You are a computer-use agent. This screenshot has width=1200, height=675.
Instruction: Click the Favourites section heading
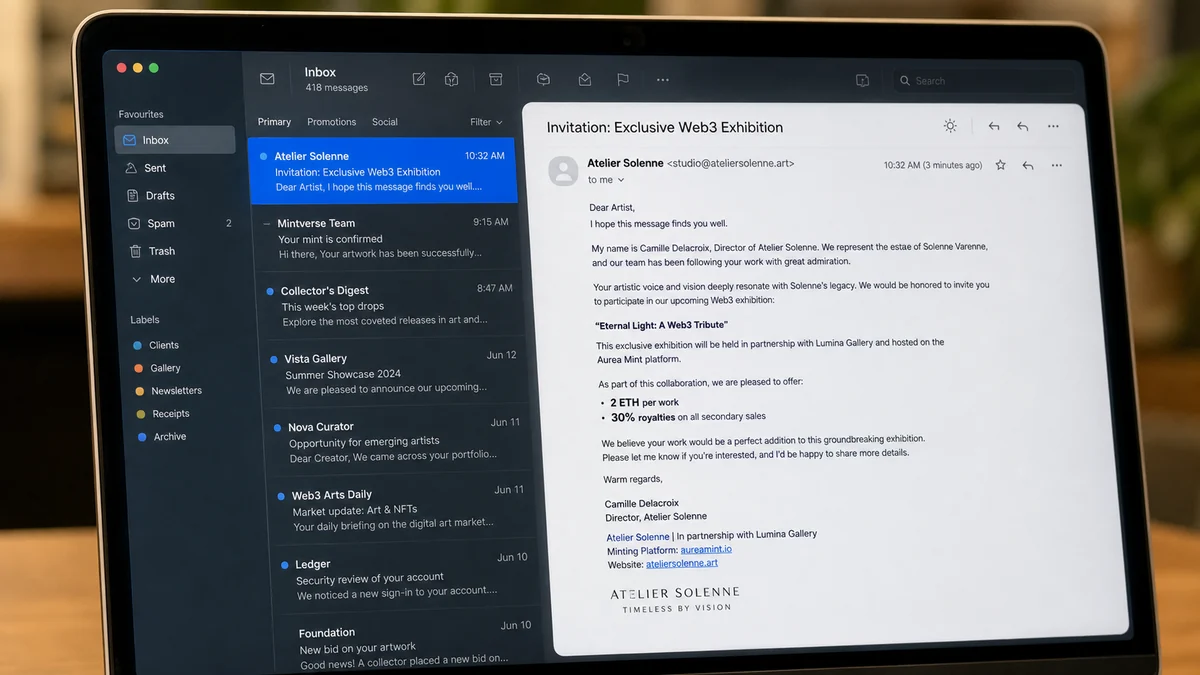click(x=141, y=114)
